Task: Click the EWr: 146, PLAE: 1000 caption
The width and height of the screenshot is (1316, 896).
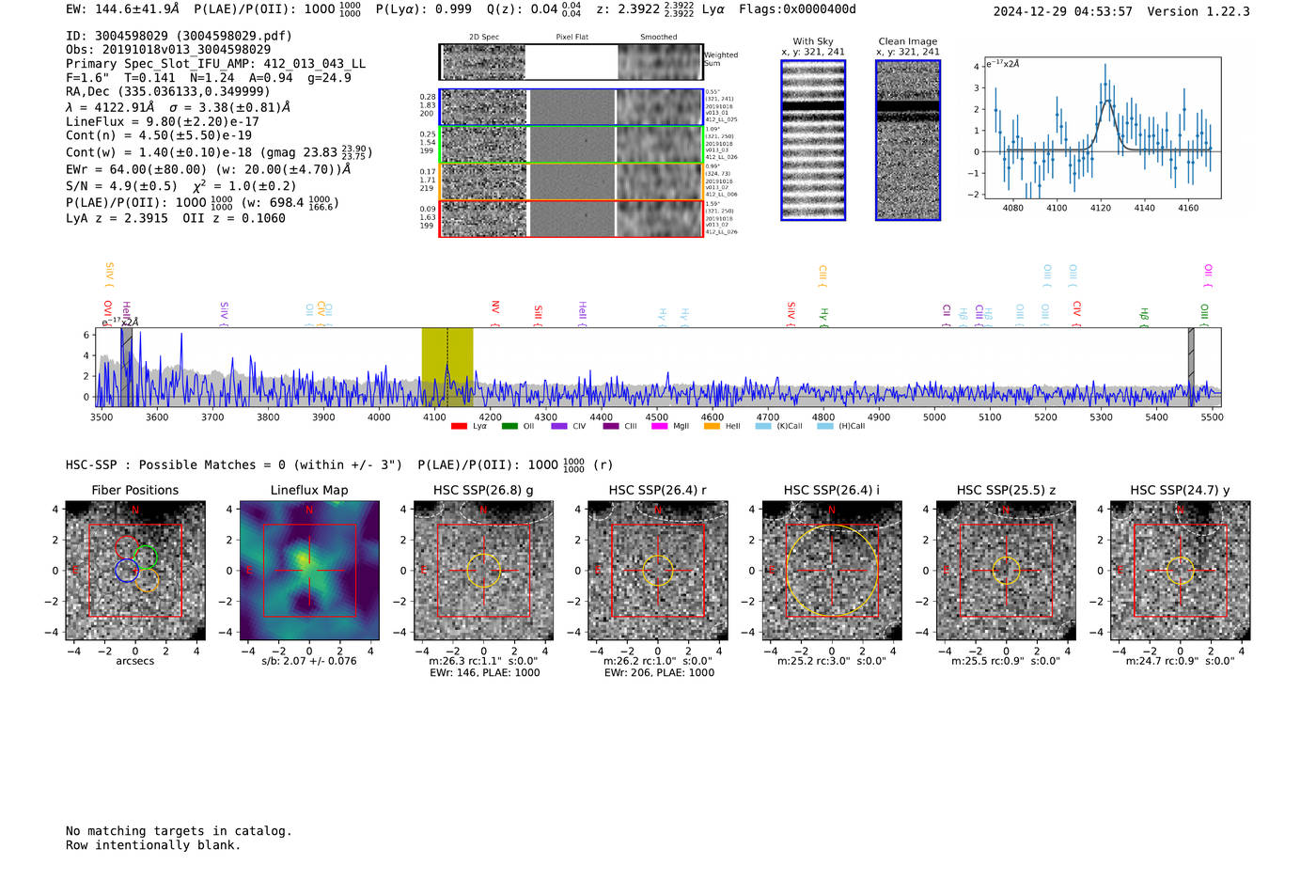Action: click(484, 672)
